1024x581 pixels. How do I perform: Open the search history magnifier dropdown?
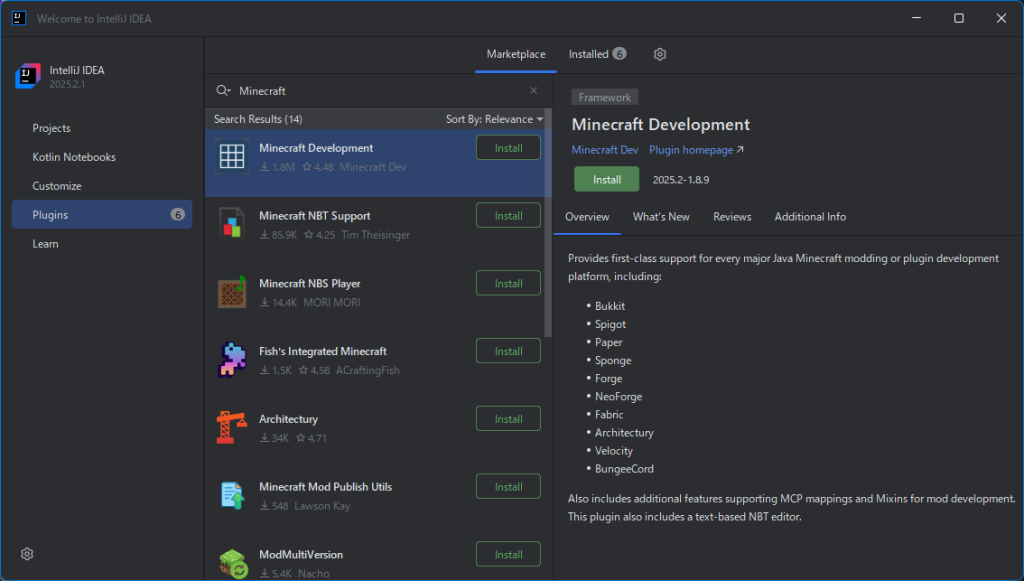pyautogui.click(x=223, y=91)
